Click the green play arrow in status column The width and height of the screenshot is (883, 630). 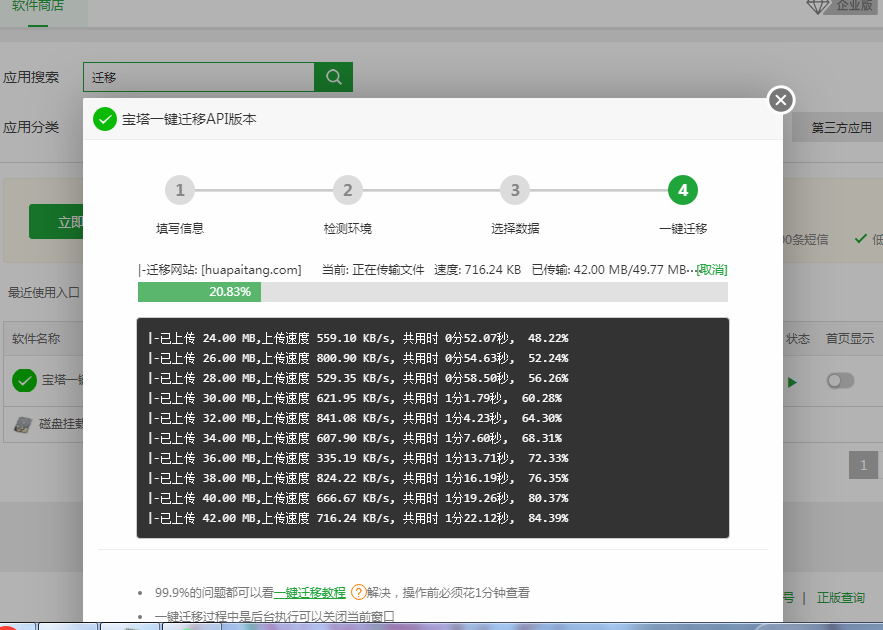point(792,382)
